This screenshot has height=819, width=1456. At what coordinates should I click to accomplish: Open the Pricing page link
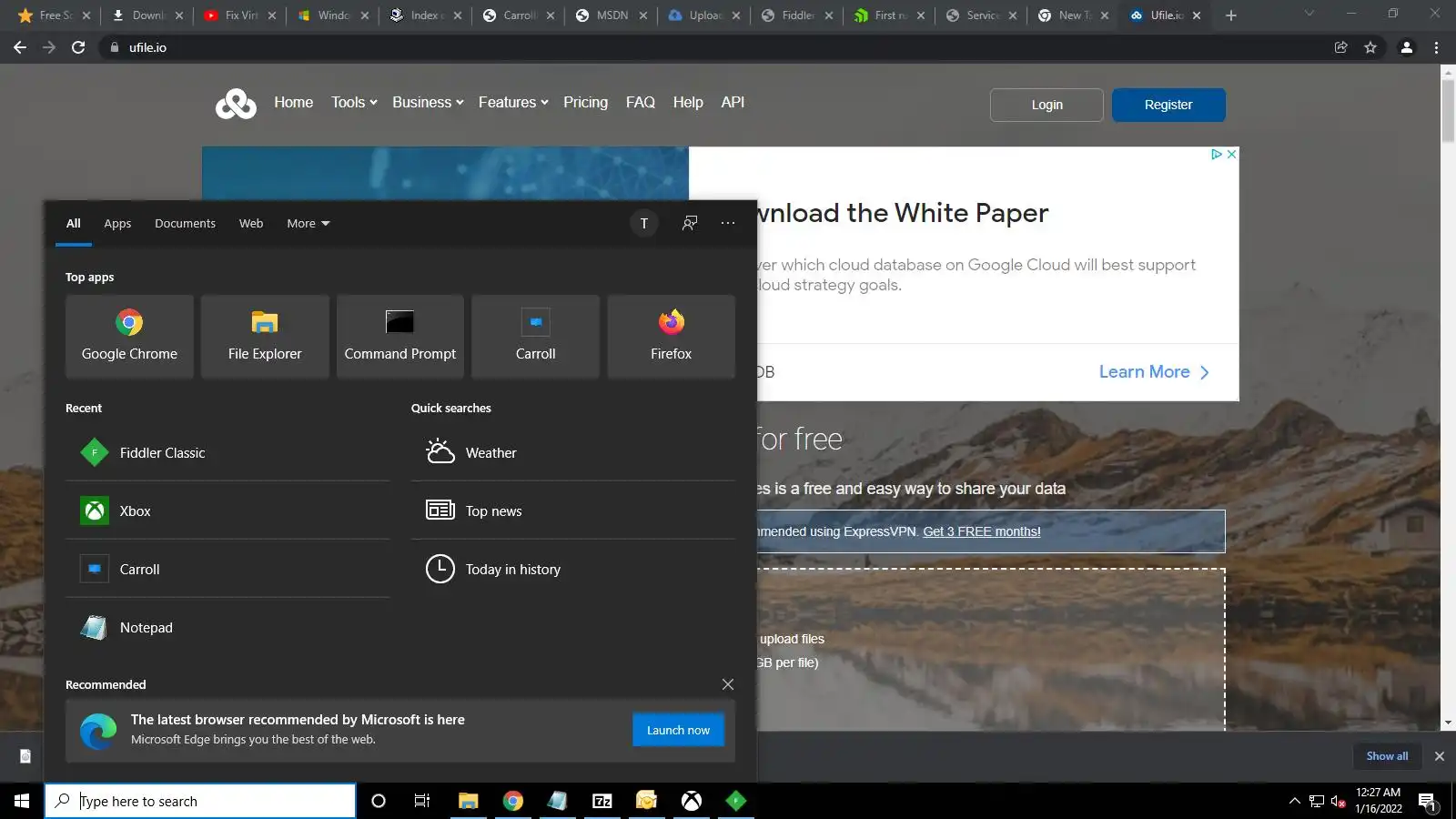click(x=585, y=103)
